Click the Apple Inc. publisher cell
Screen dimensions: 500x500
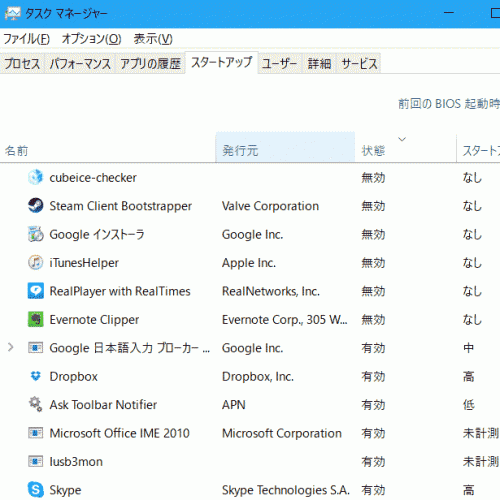point(249,263)
